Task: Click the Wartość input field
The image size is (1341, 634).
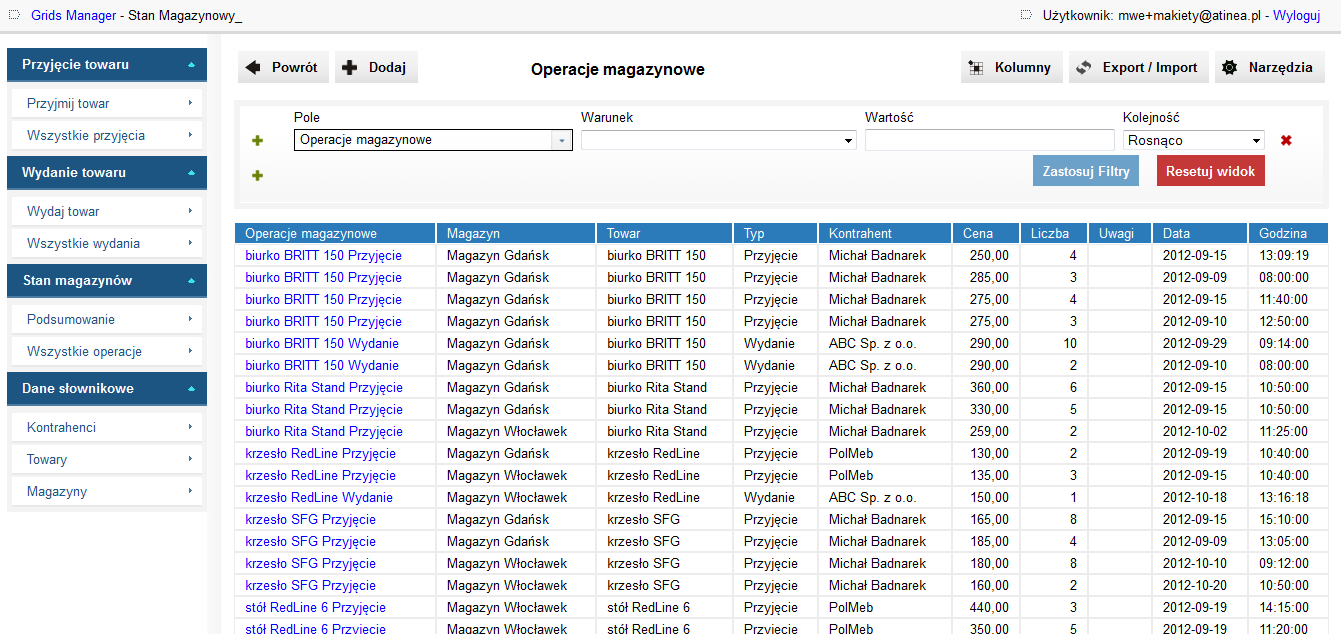Action: (x=989, y=140)
